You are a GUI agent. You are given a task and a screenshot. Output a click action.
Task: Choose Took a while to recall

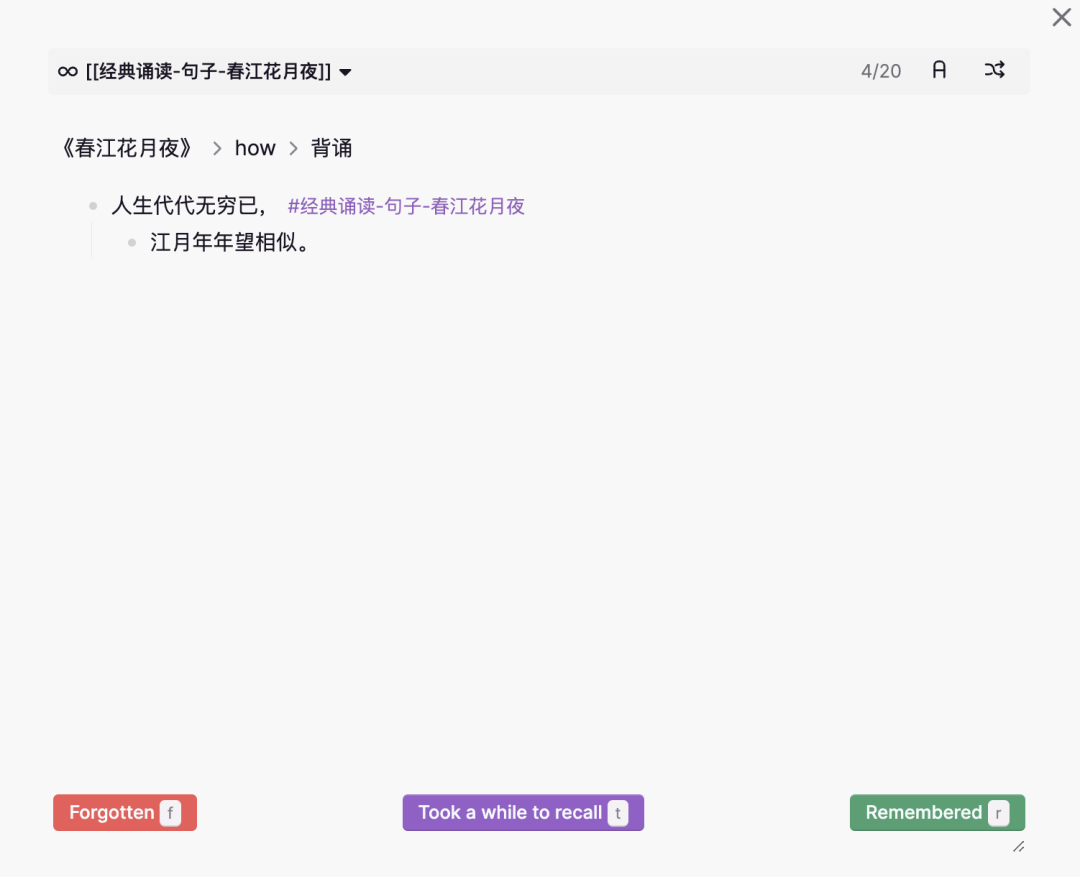523,812
